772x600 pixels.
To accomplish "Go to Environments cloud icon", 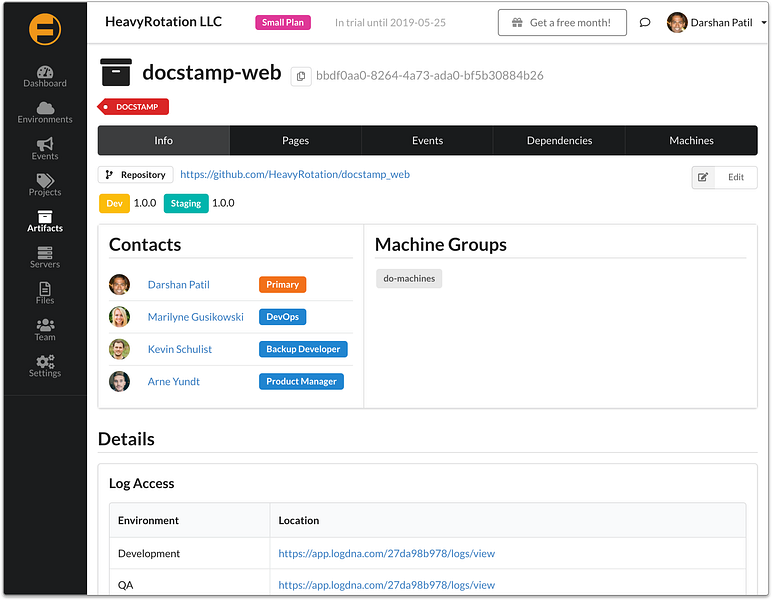I will point(45,107).
